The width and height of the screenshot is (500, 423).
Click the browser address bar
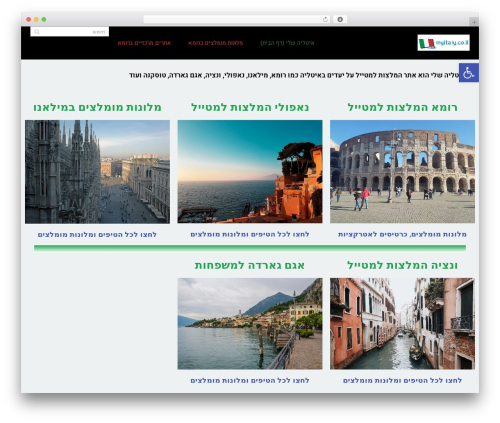237,20
